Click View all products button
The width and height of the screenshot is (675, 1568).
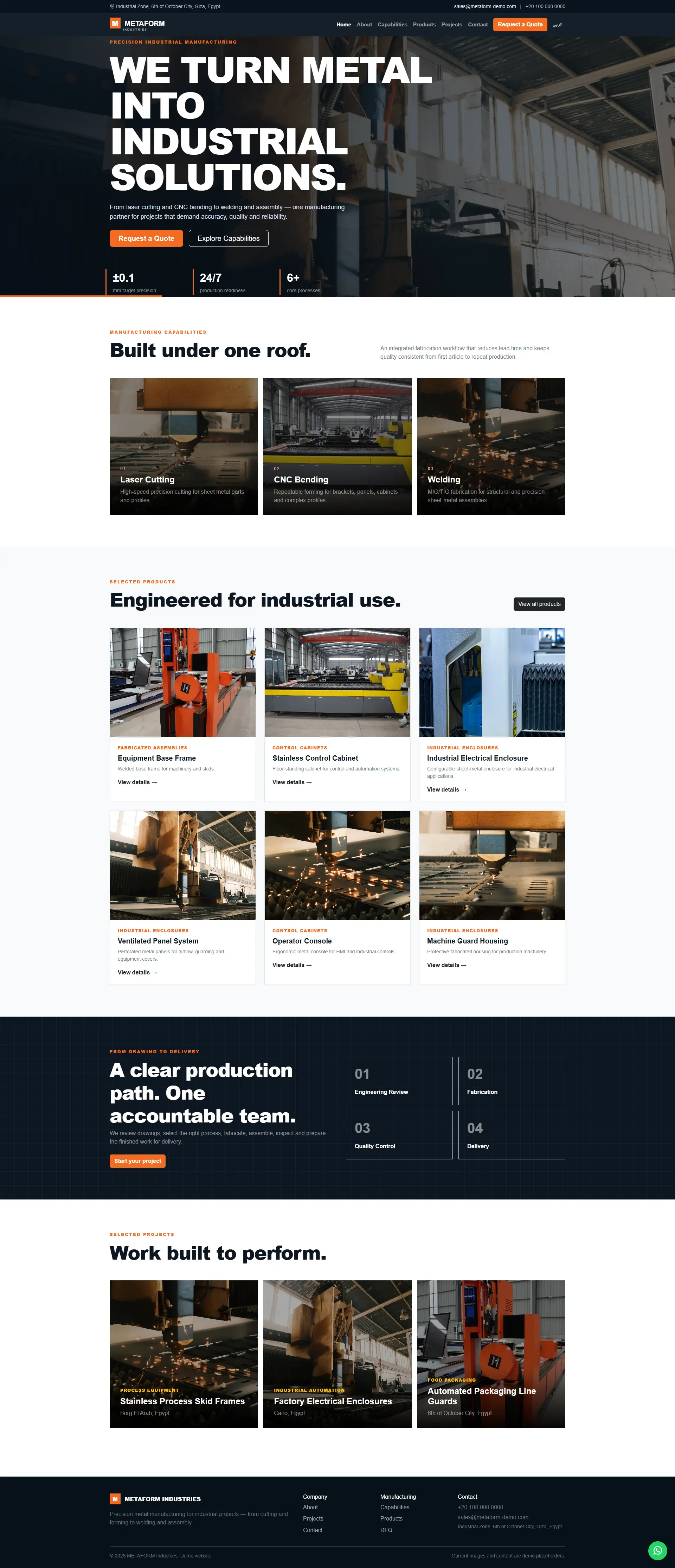pos(539,604)
